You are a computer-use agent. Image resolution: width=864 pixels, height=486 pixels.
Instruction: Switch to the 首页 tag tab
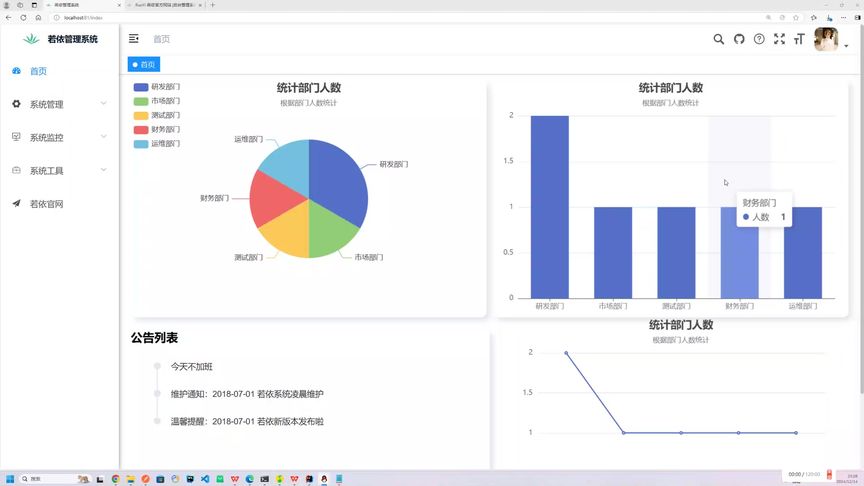pos(144,64)
